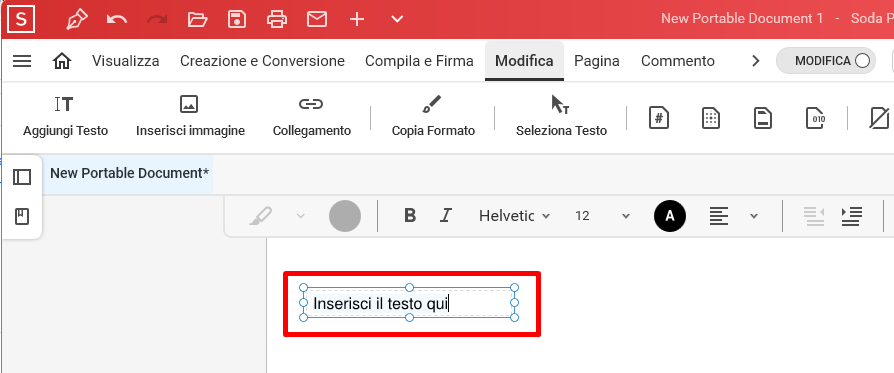The image size is (894, 373).
Task: Click the Collegamento button
Action: point(311,116)
